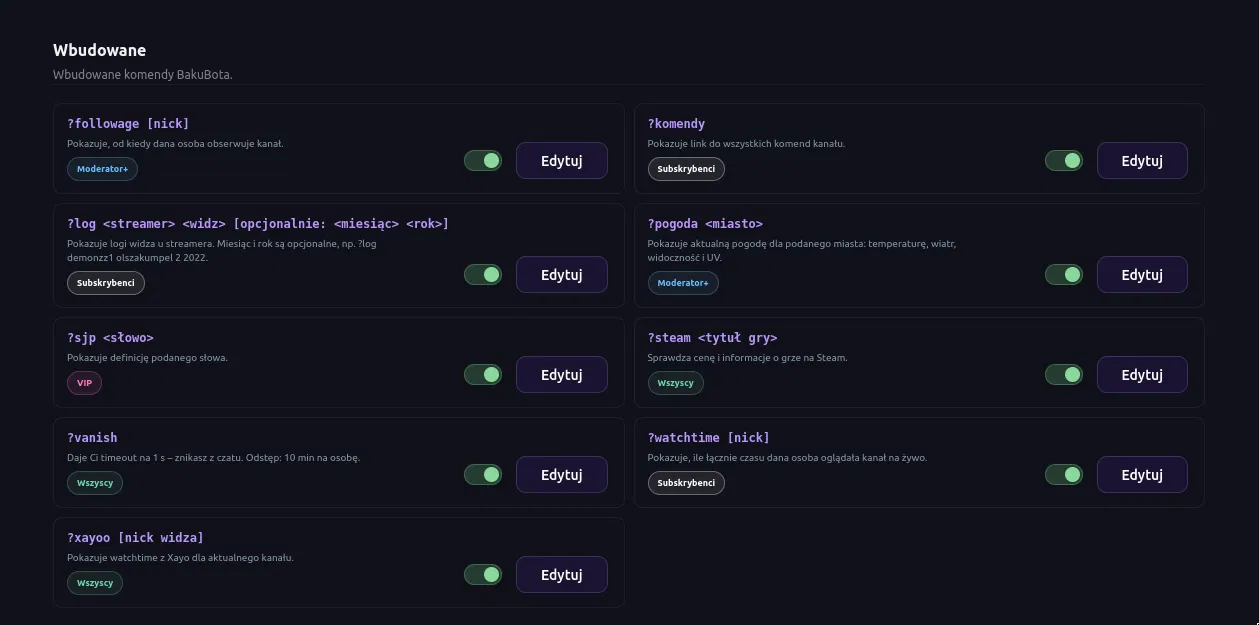This screenshot has width=1259, height=625.
Task: Disable the ?followage command toggle
Action: (x=483, y=160)
